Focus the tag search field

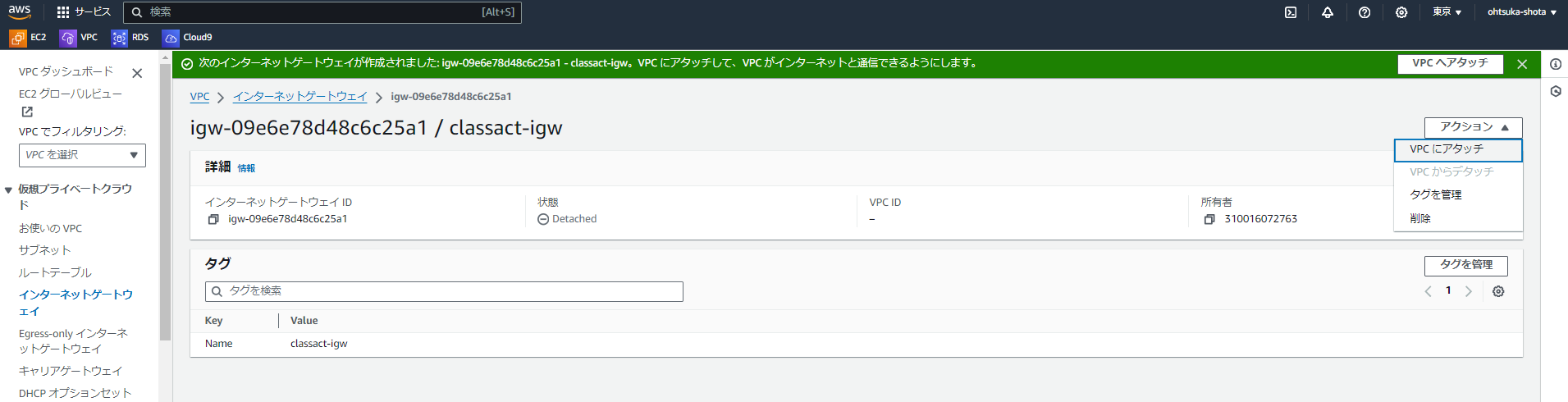tap(444, 291)
